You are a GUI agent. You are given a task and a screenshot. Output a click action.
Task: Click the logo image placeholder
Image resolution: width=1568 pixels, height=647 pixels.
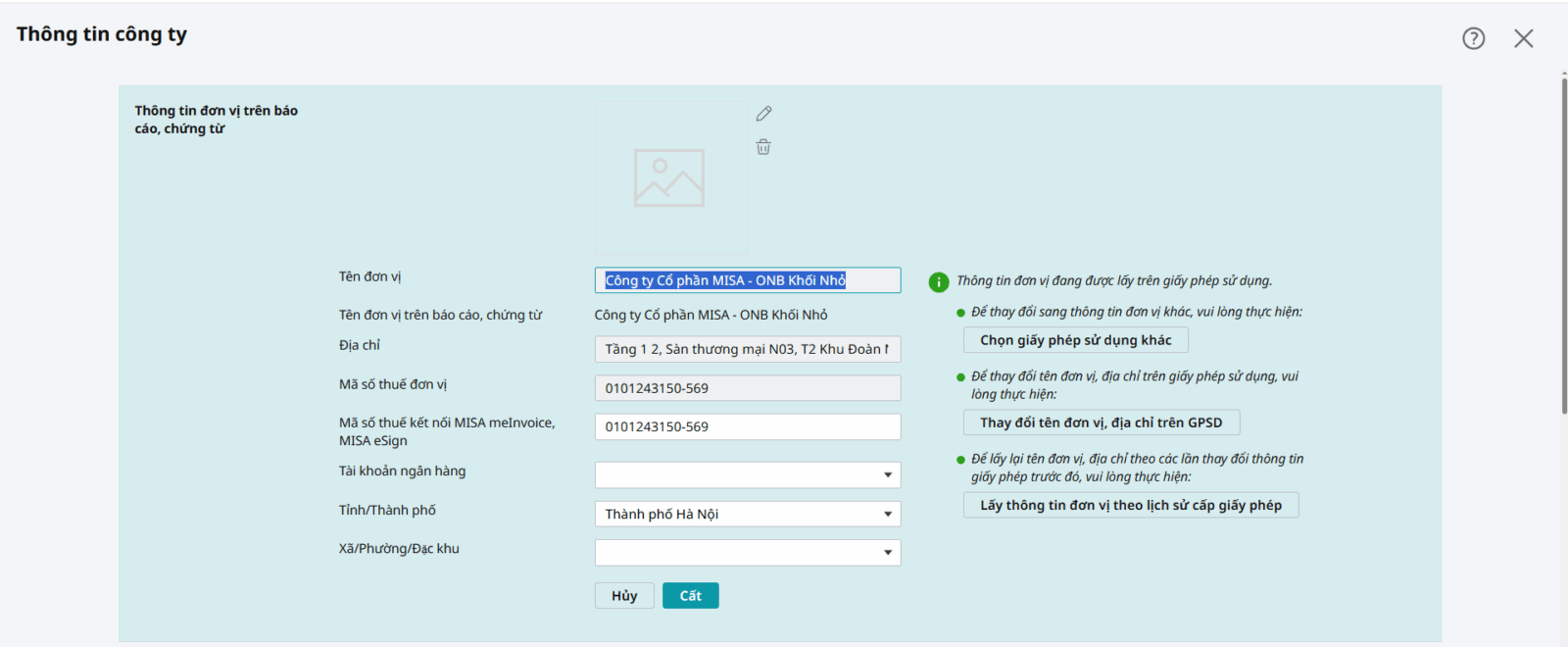point(670,177)
